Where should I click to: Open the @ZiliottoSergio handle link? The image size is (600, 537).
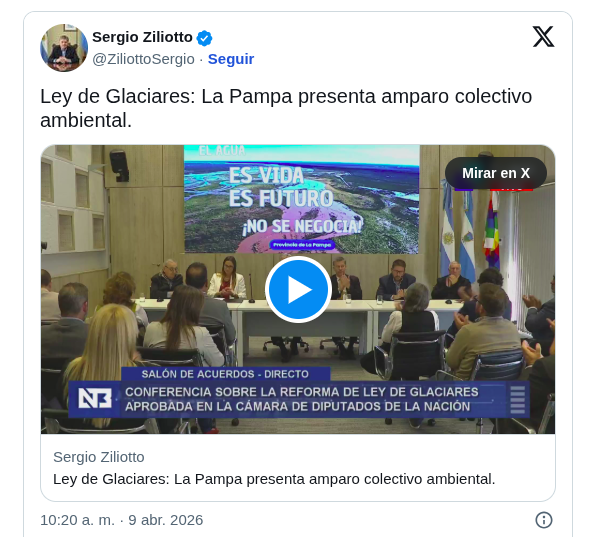pyautogui.click(x=143, y=59)
